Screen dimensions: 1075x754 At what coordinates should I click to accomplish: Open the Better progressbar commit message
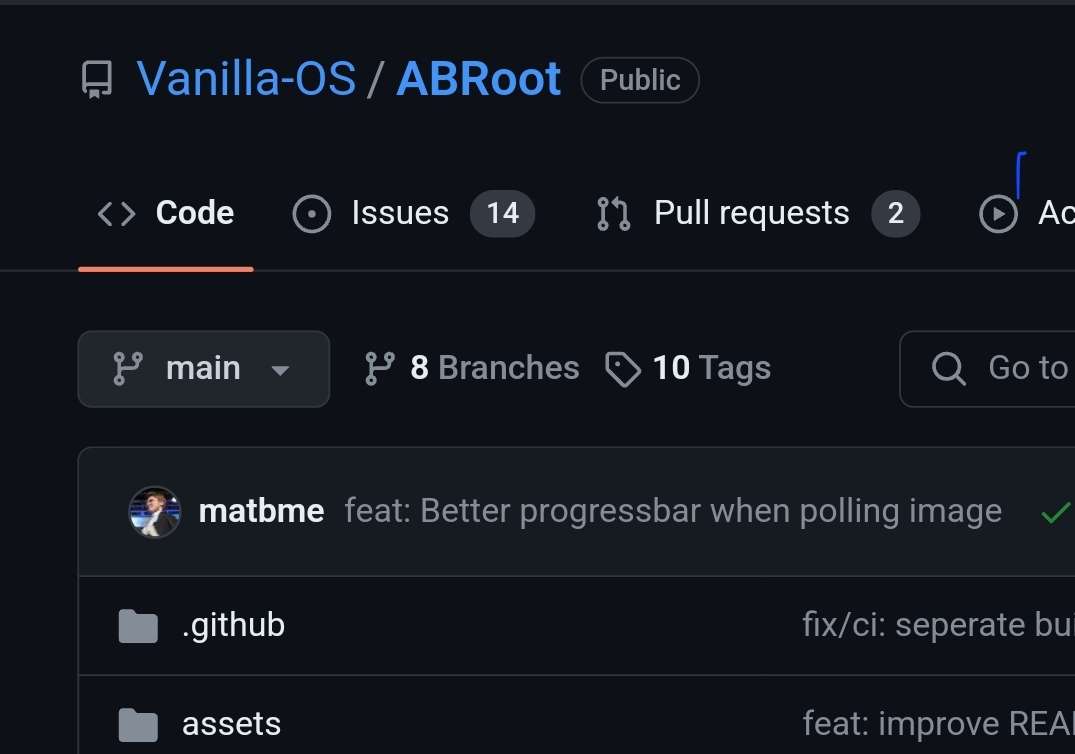click(x=672, y=511)
